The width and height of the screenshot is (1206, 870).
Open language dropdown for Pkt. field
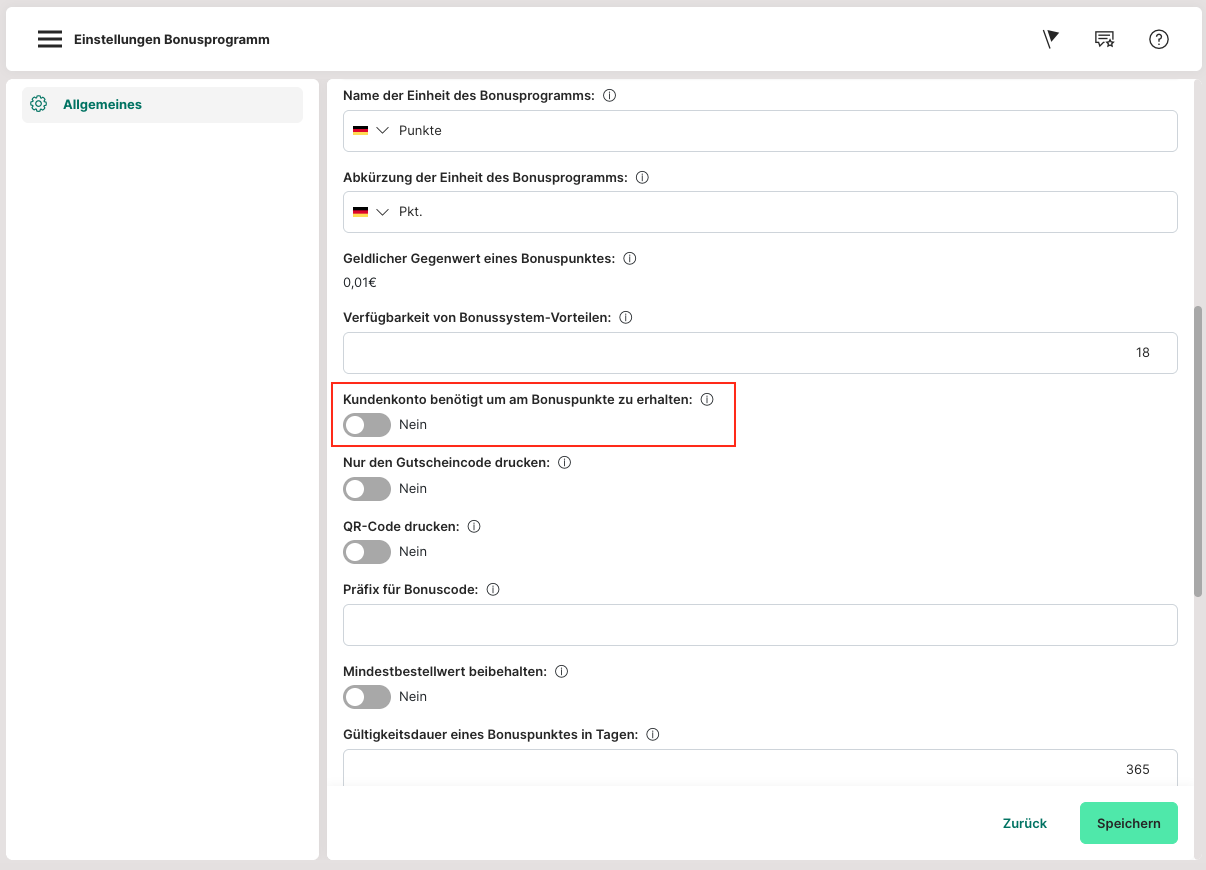(371, 212)
